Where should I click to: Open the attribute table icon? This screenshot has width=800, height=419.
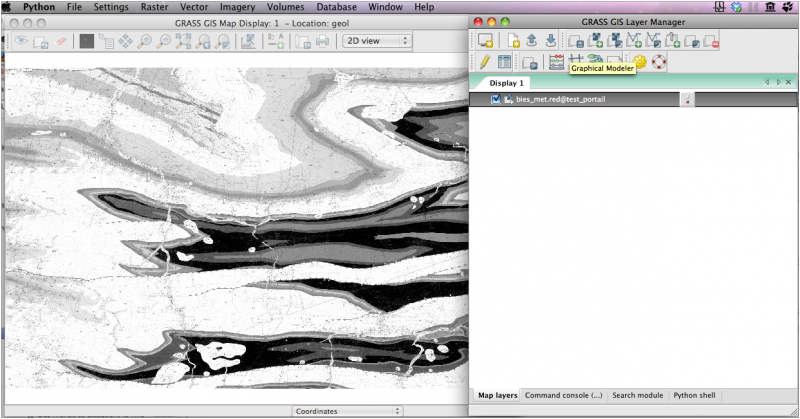click(505, 62)
